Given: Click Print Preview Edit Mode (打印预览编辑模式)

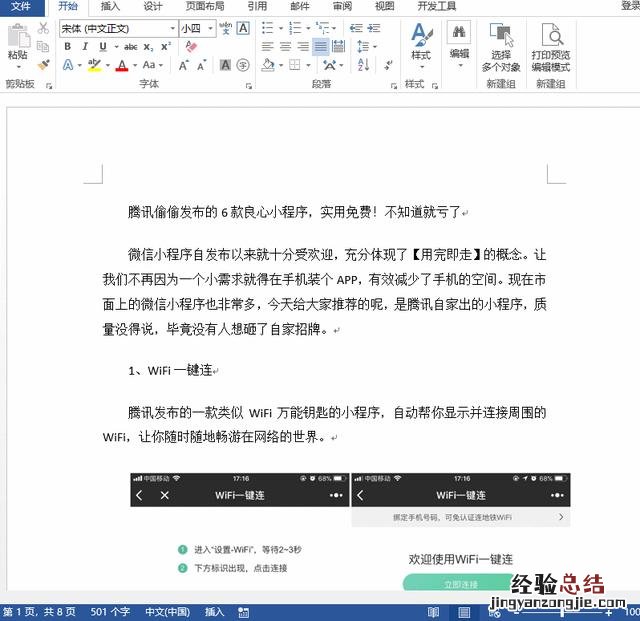Looking at the screenshot, I should point(551,47).
